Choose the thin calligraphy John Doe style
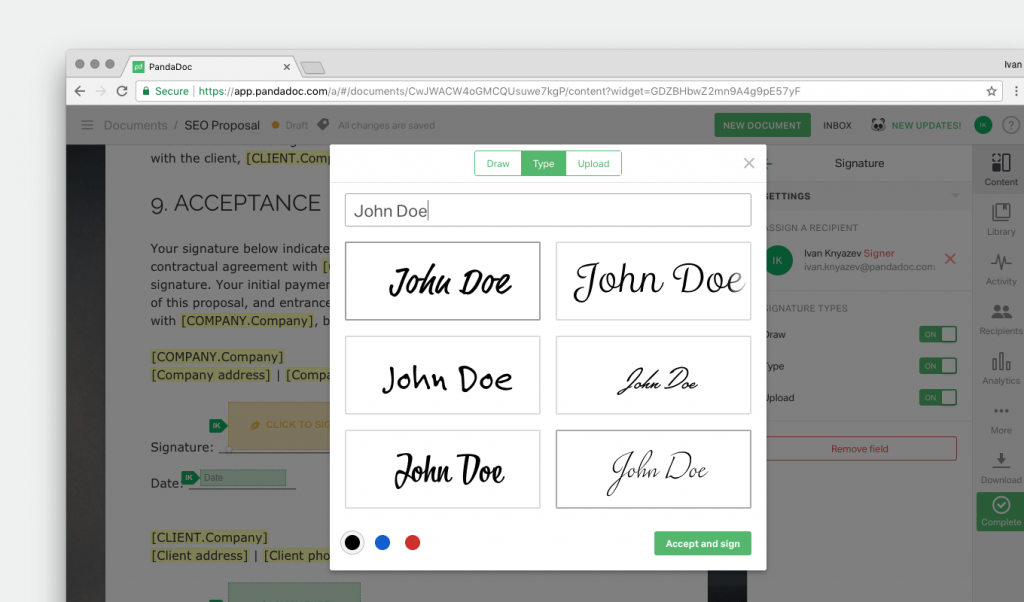The height and width of the screenshot is (602, 1024). click(653, 469)
